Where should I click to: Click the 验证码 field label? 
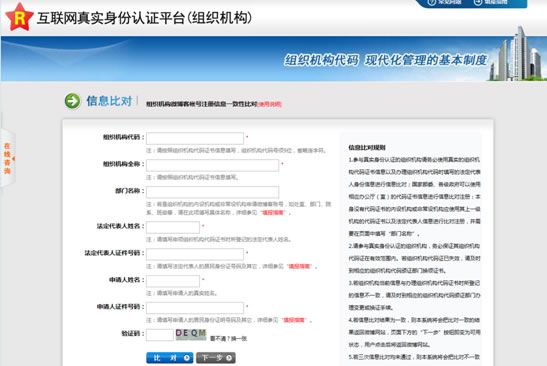(x=133, y=333)
